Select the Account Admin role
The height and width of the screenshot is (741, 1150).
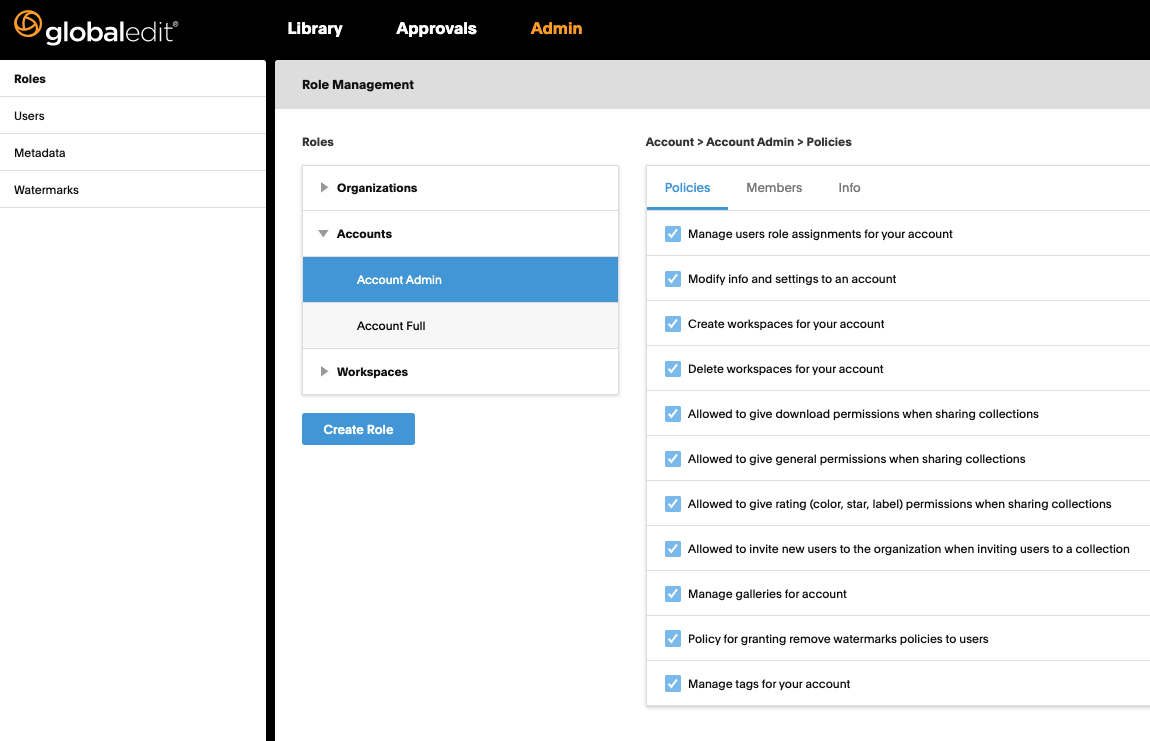pyautogui.click(x=461, y=280)
